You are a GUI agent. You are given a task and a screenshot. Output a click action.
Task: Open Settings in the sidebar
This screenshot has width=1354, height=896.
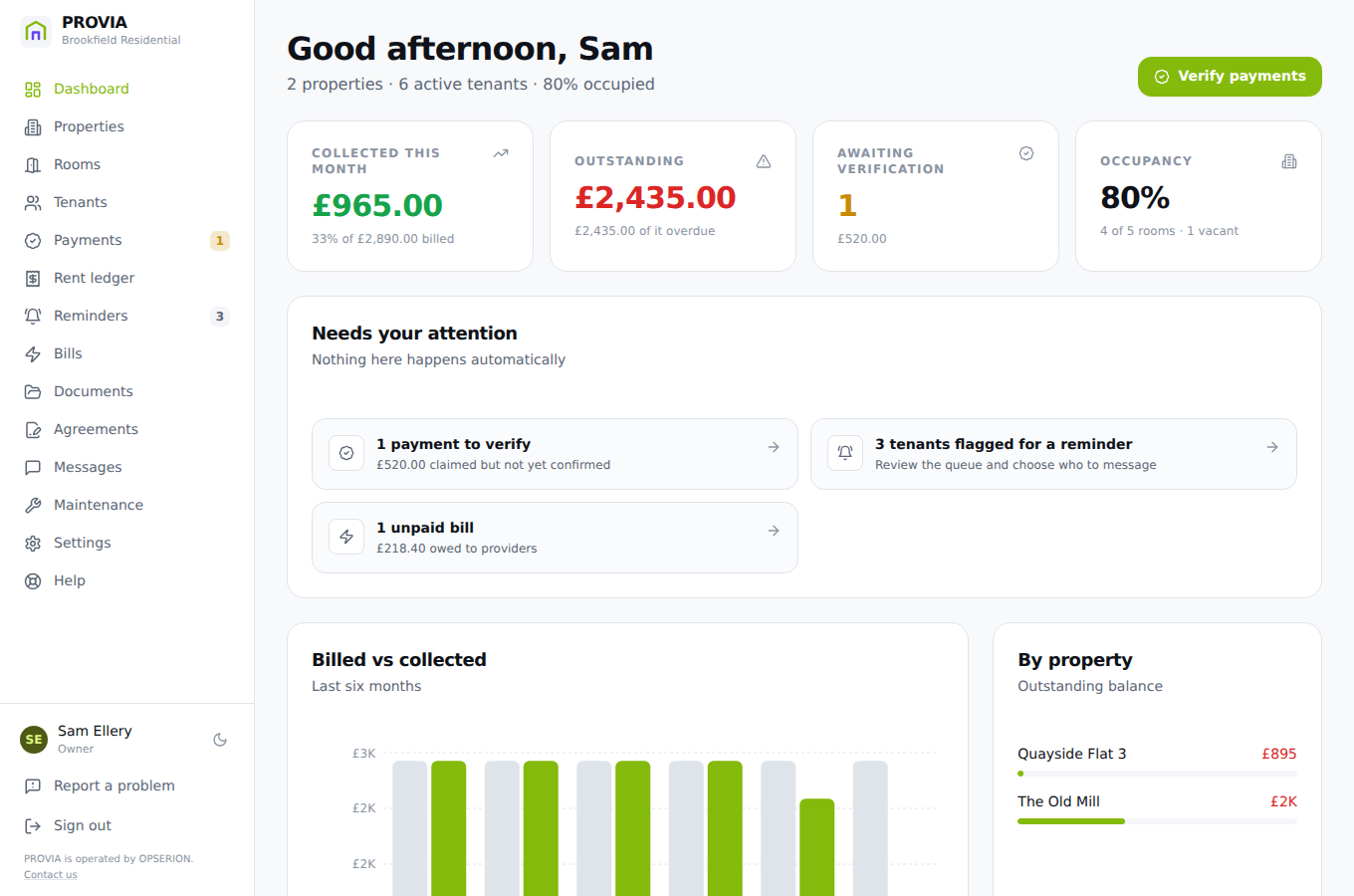pos(127,544)
